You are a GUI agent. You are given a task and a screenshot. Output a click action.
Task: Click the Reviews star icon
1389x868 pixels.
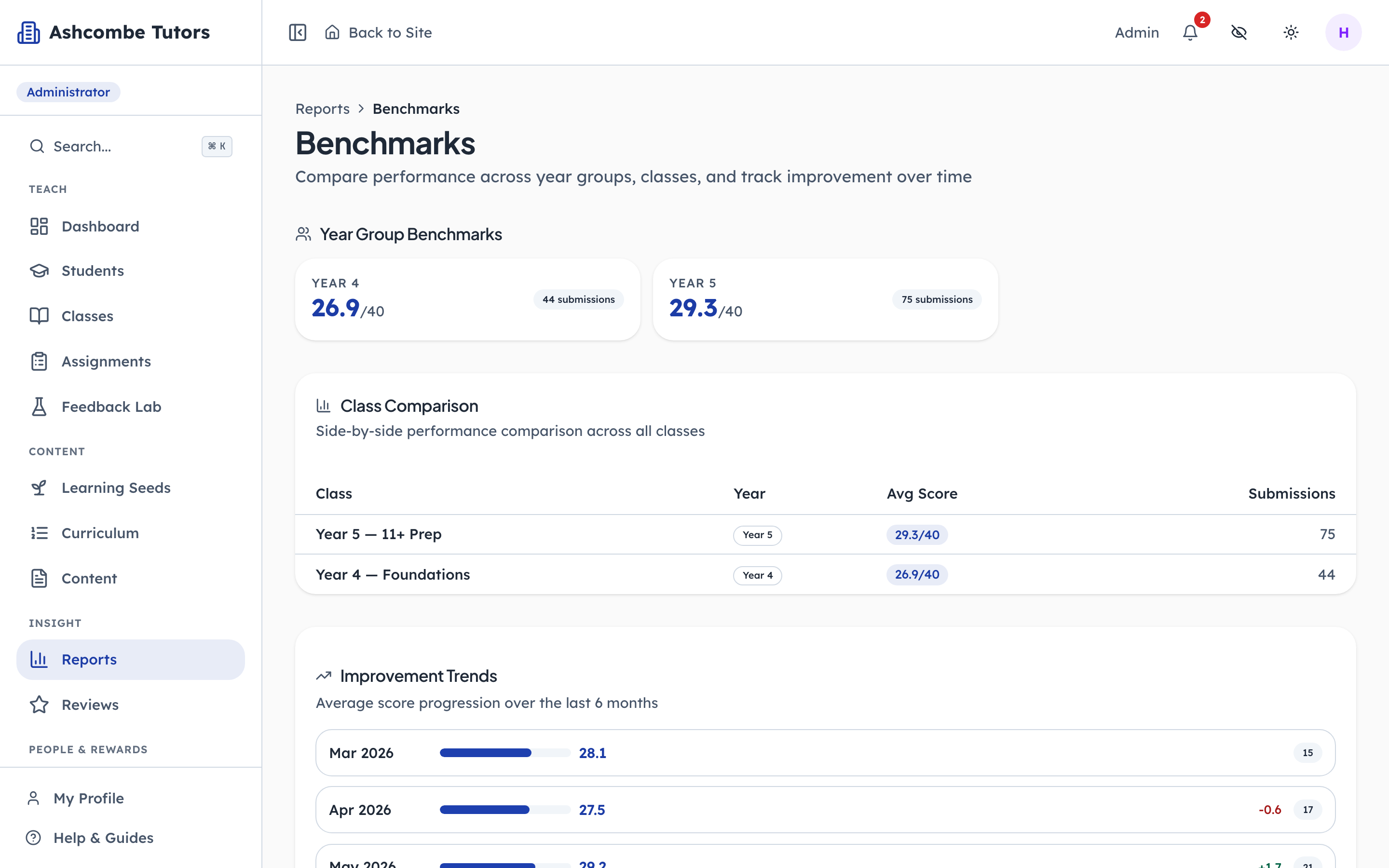pos(39,705)
